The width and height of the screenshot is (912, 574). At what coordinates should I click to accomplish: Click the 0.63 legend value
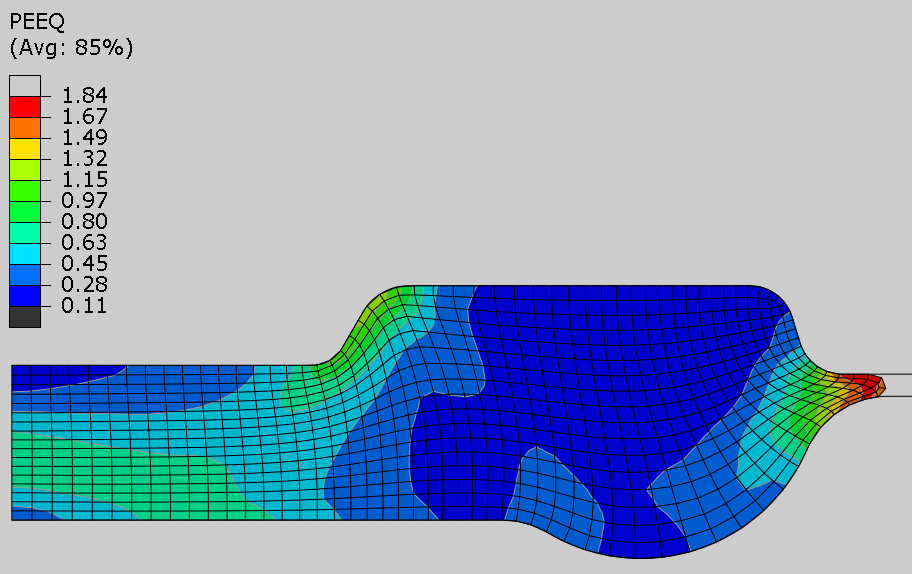[84, 242]
